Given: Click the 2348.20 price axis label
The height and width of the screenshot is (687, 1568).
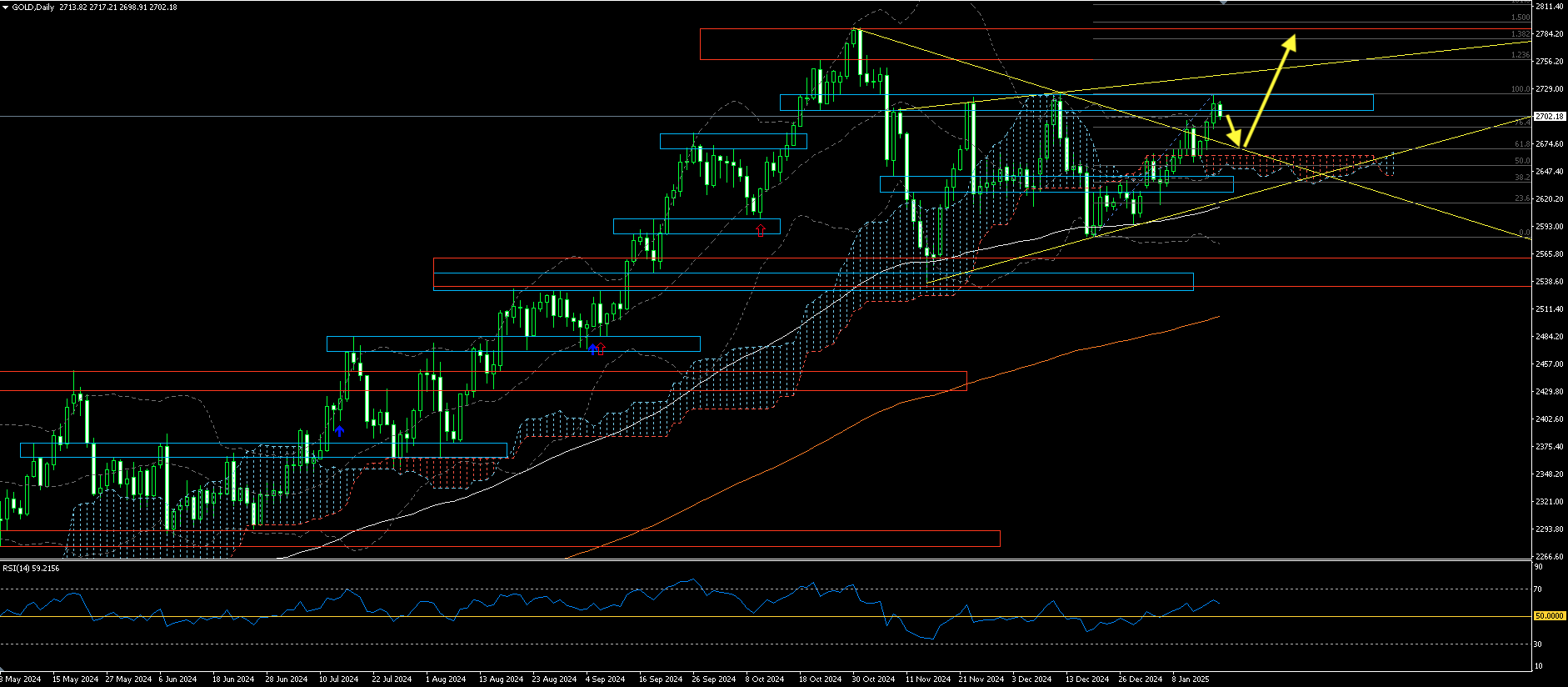Looking at the screenshot, I should 1549,474.
